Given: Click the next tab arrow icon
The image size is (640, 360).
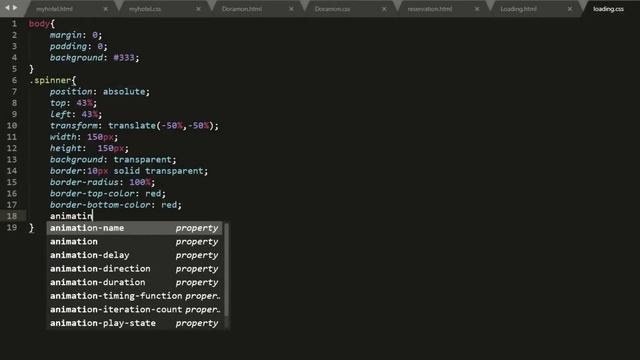Looking at the screenshot, I should click(16, 8).
